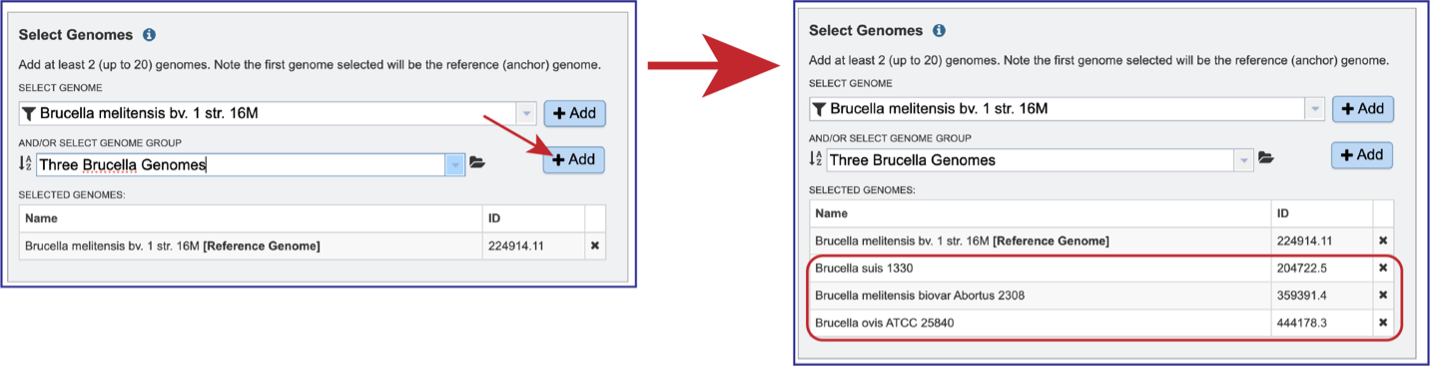The height and width of the screenshot is (369, 1430).
Task: Expand left Select Genome dropdown arrow
Action: (x=527, y=114)
